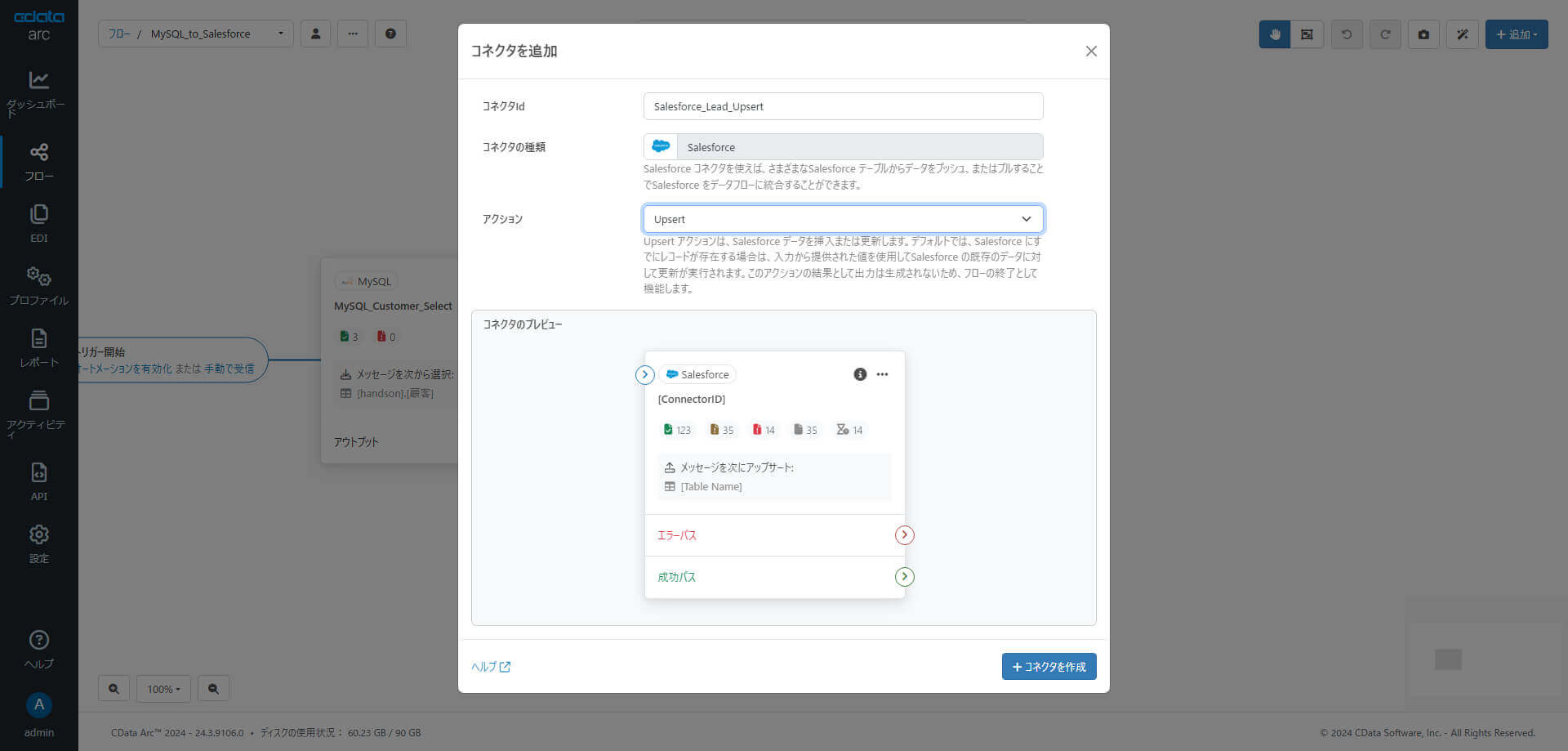The height and width of the screenshot is (751, 1568).
Task: Click the input arrow on Salesforce preview
Action: point(645,374)
